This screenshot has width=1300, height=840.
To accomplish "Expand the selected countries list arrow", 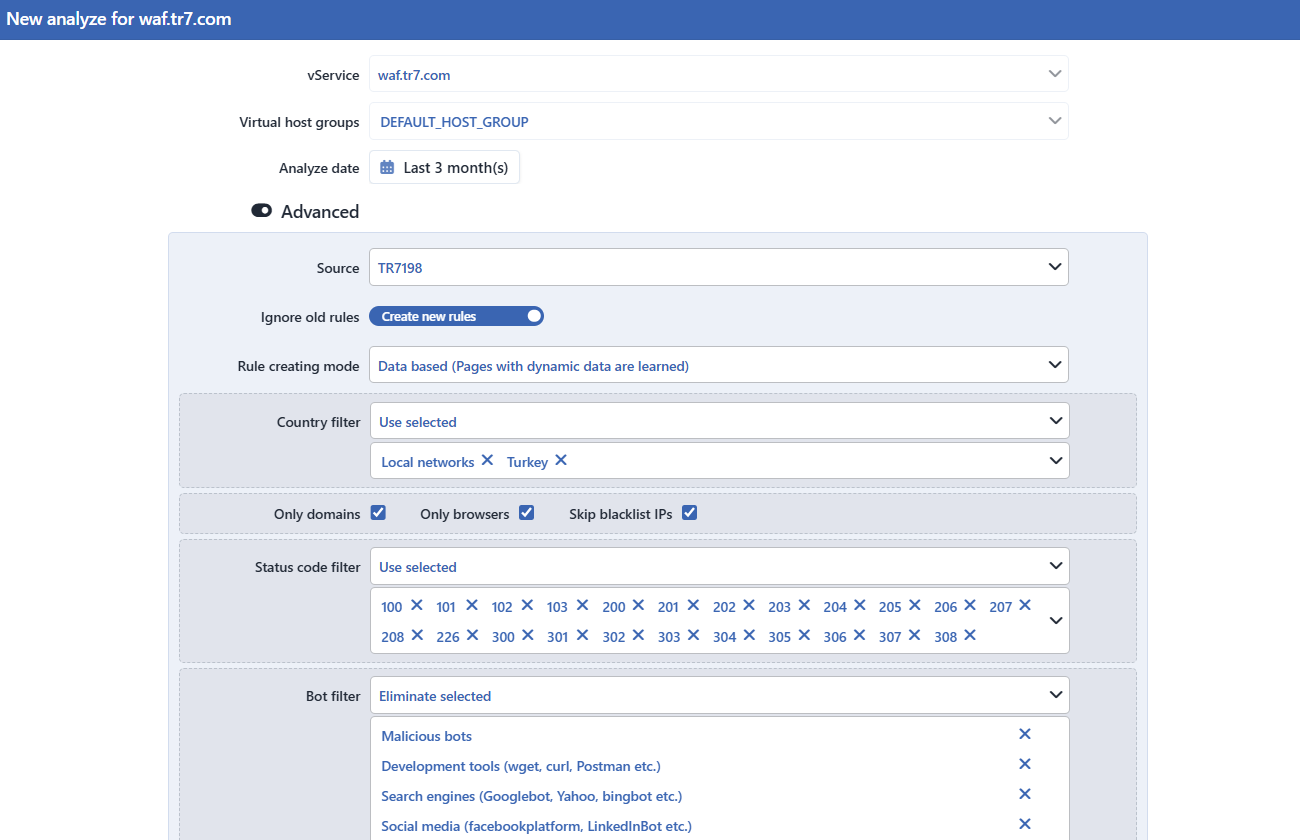I will click(1056, 461).
